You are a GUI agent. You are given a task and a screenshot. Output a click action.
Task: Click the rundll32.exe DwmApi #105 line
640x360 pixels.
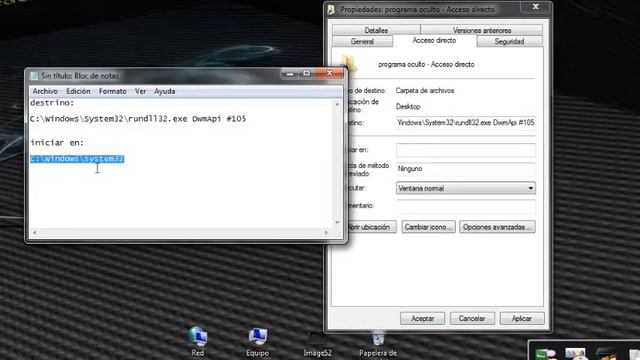(138, 119)
